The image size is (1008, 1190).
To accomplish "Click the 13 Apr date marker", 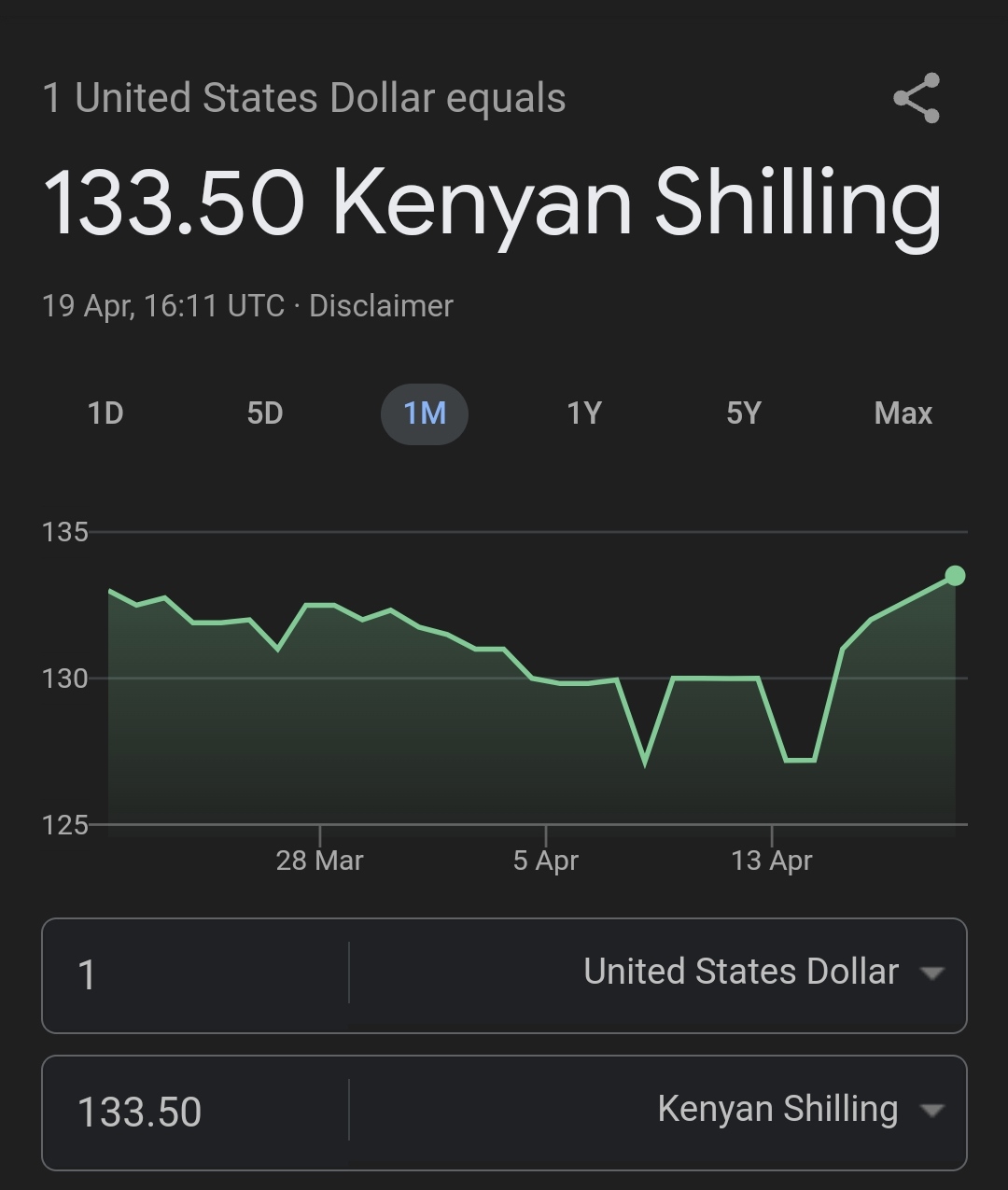I will pyautogui.click(x=772, y=860).
